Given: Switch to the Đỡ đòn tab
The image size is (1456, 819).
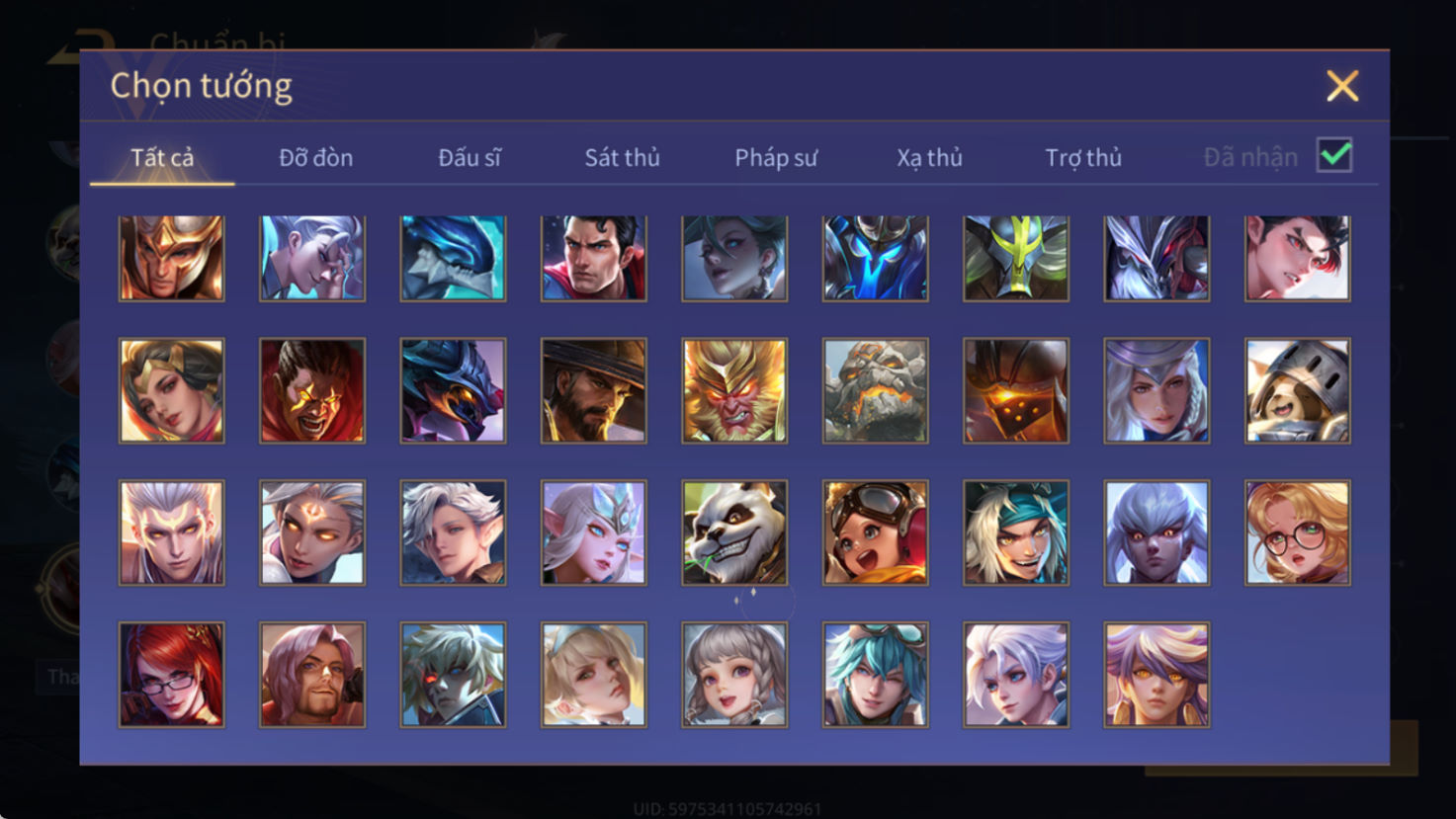Looking at the screenshot, I should pyautogui.click(x=315, y=158).
